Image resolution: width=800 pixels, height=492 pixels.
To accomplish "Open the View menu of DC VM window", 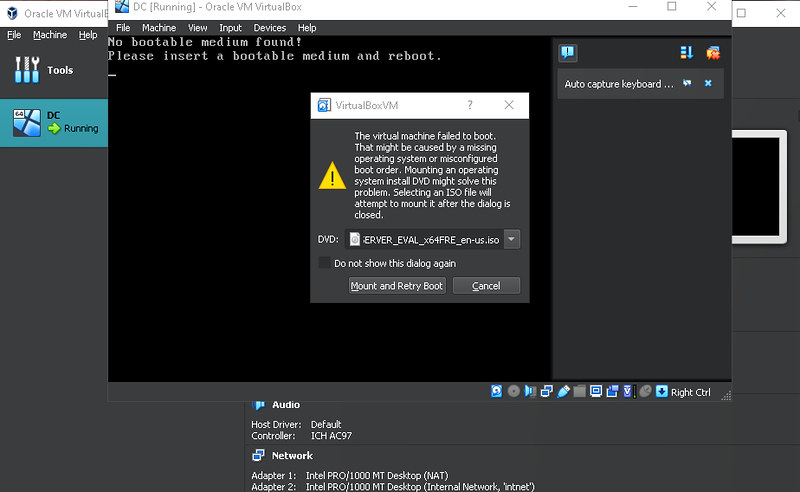I will coord(197,28).
